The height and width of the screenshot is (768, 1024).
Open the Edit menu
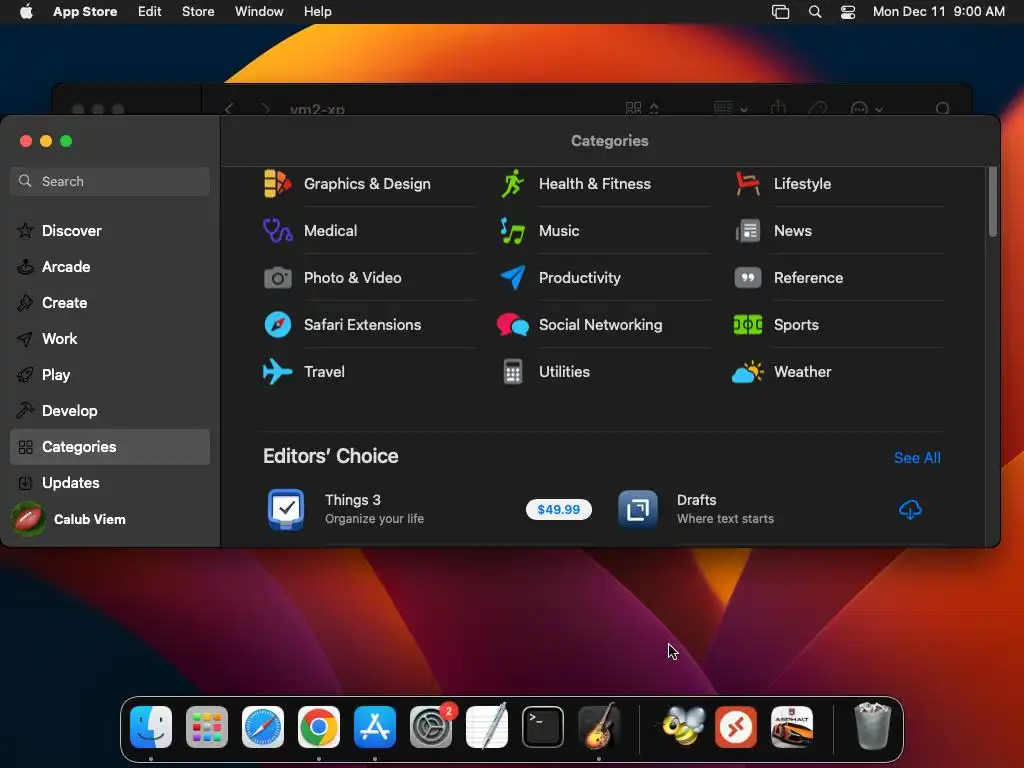(150, 12)
